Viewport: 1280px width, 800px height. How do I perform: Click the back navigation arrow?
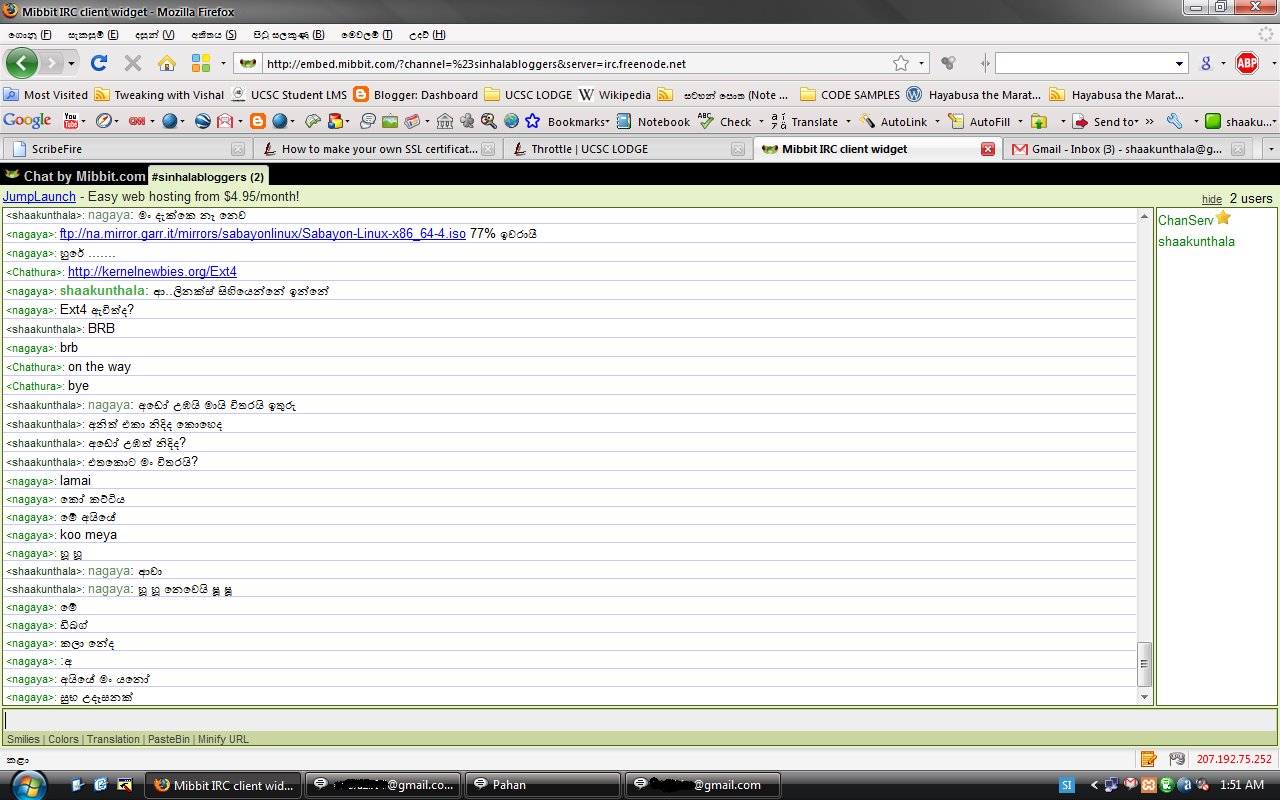tap(22, 63)
